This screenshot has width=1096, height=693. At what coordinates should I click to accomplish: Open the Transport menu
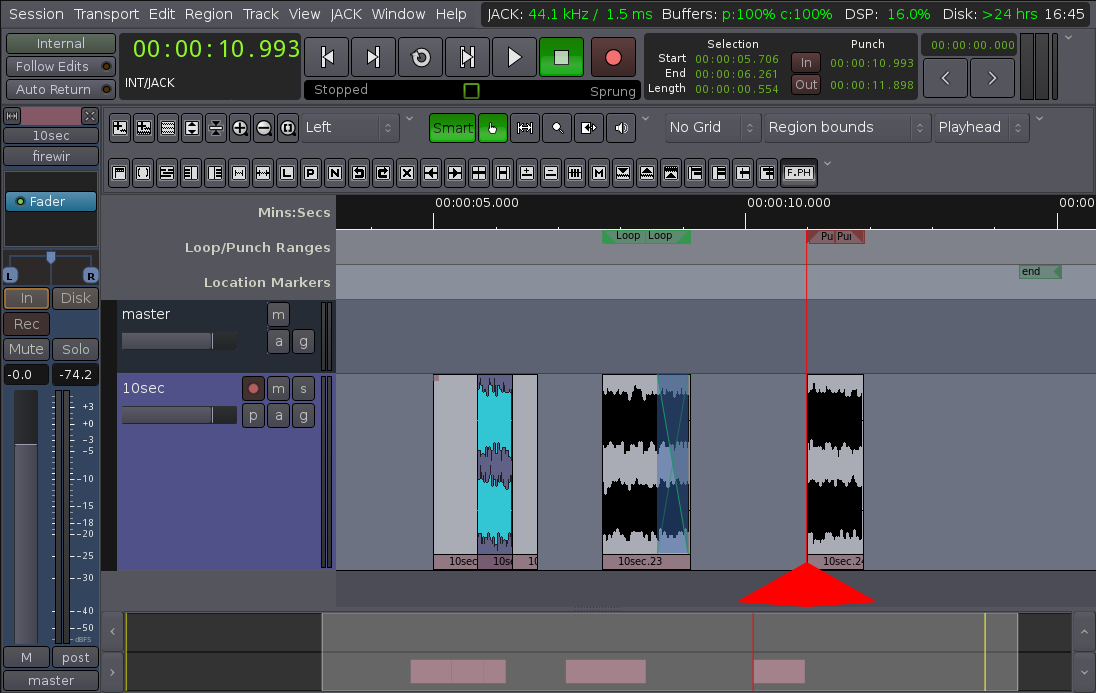click(106, 14)
